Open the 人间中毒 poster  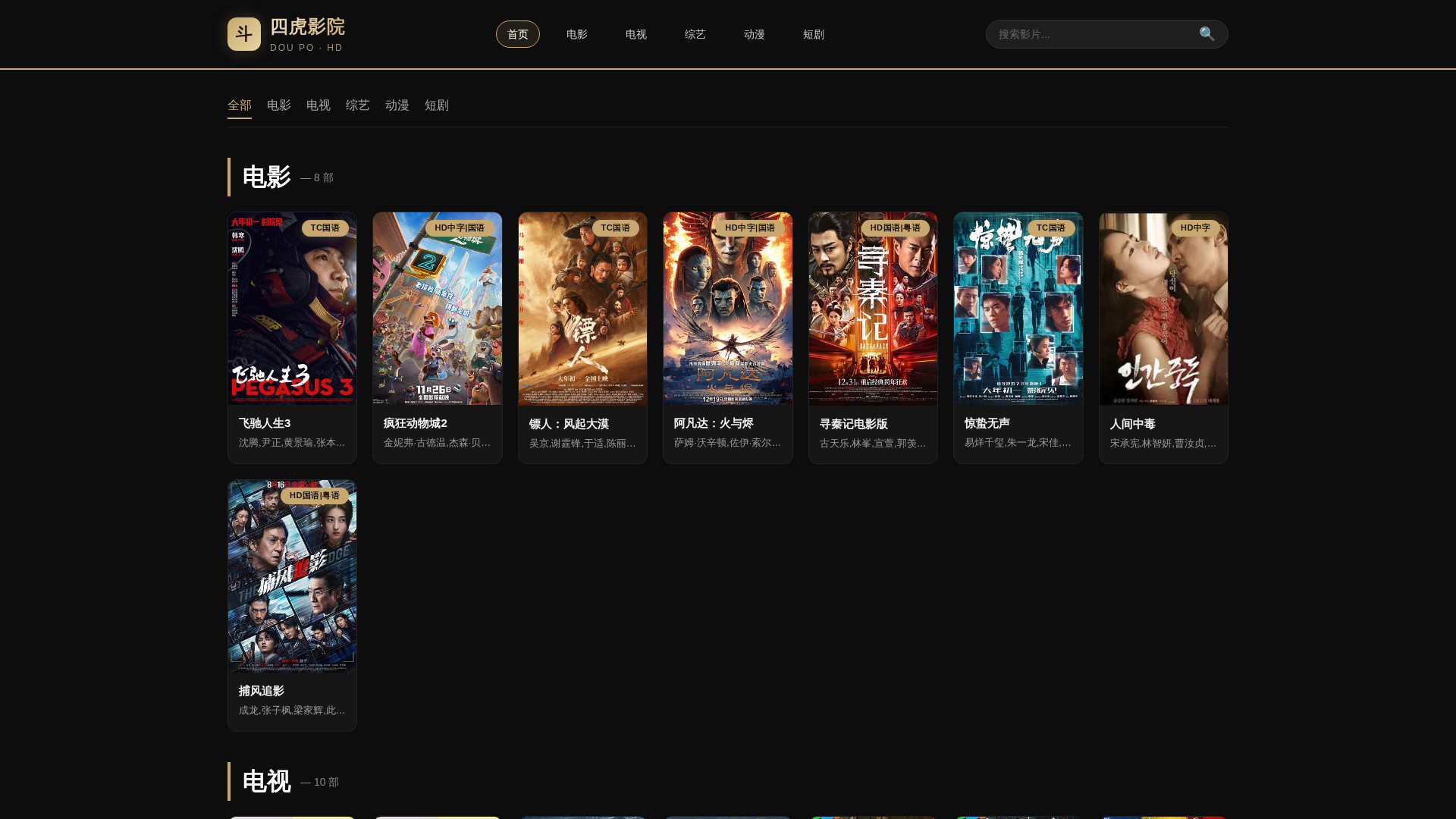point(1163,309)
